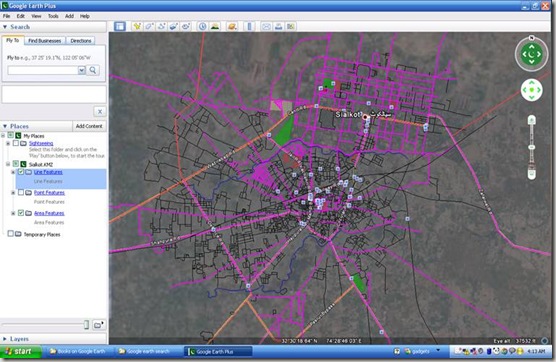
Task: Click the Add Content button
Action: (x=89, y=126)
